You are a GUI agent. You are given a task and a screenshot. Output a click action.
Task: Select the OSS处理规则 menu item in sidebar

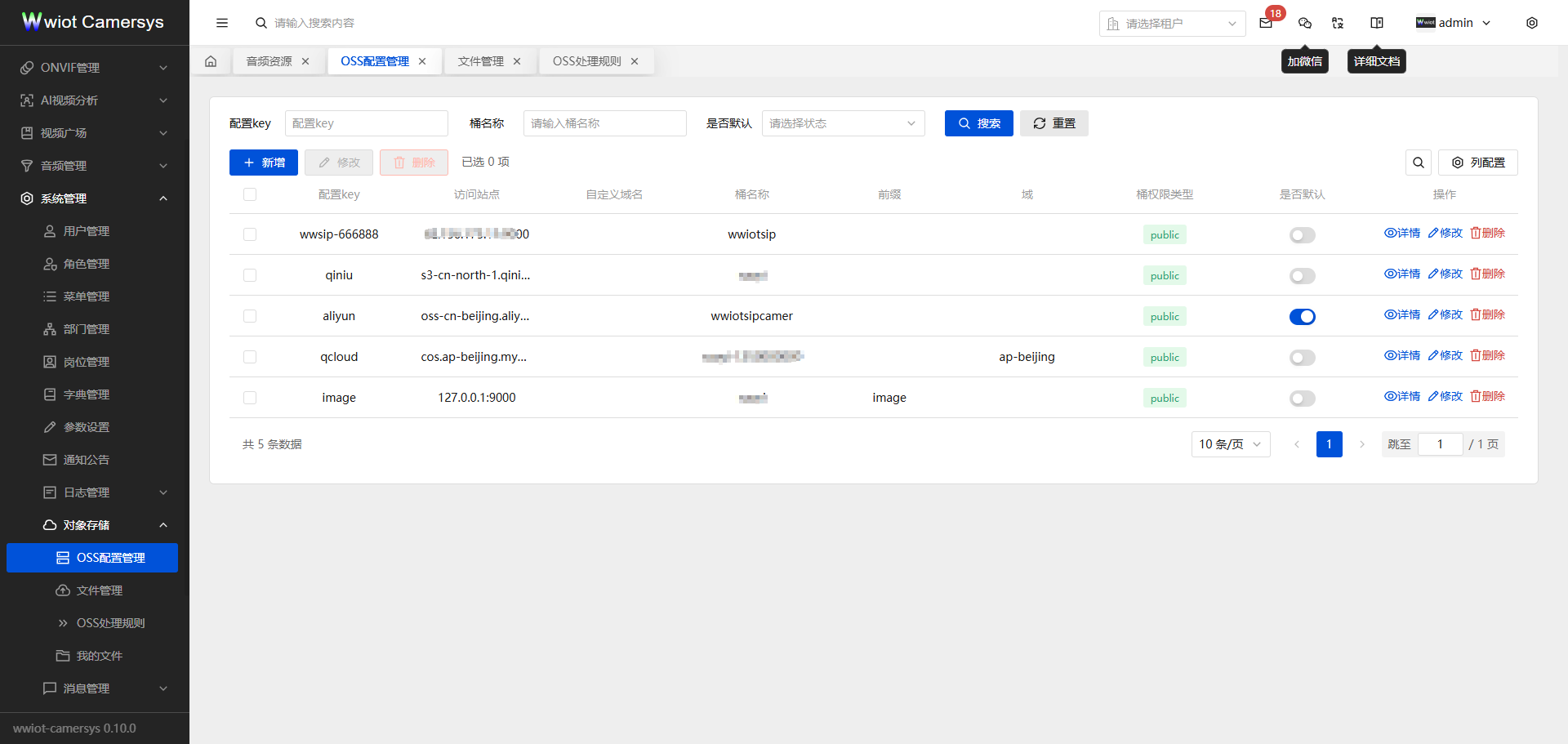111,622
